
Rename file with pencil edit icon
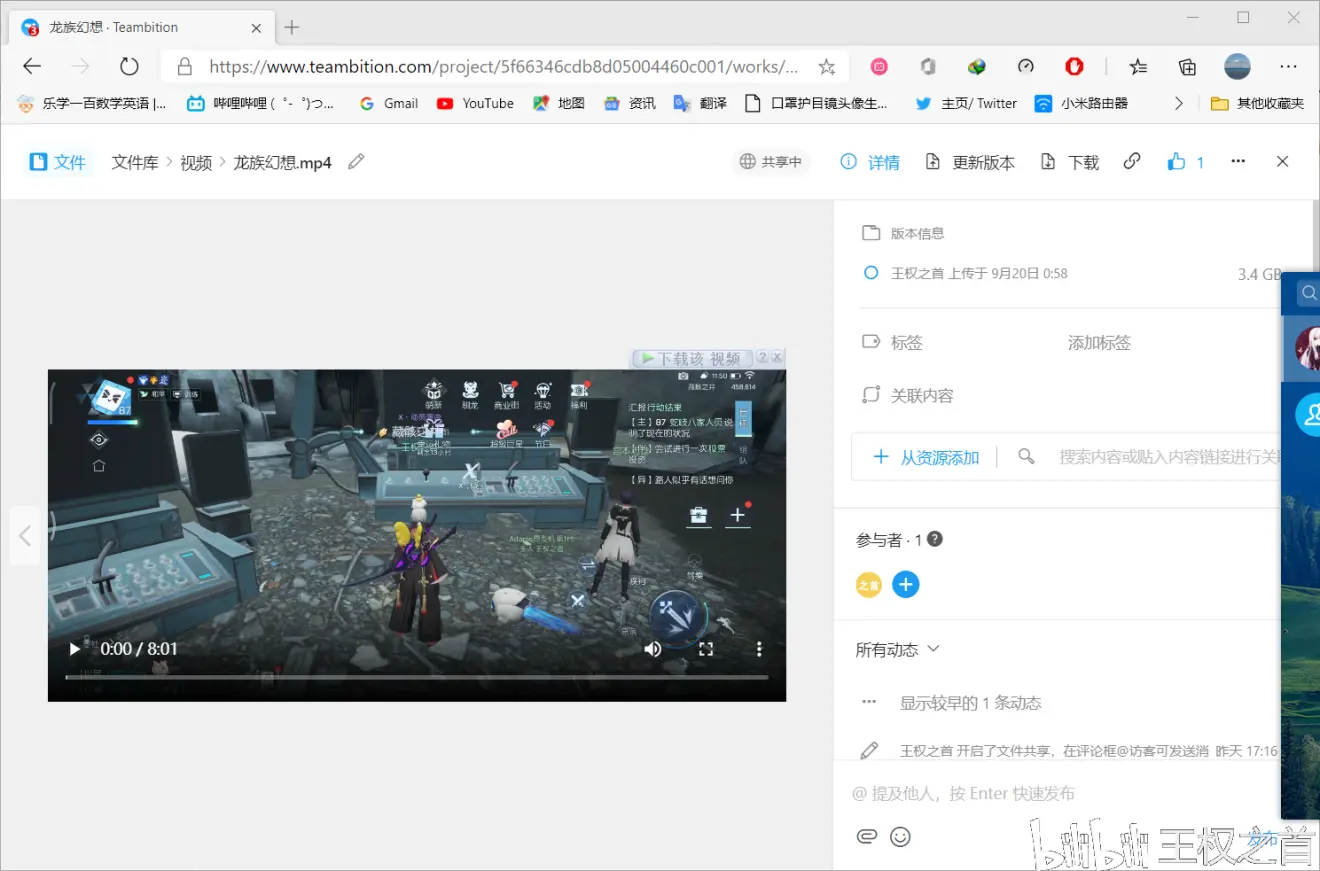[356, 161]
